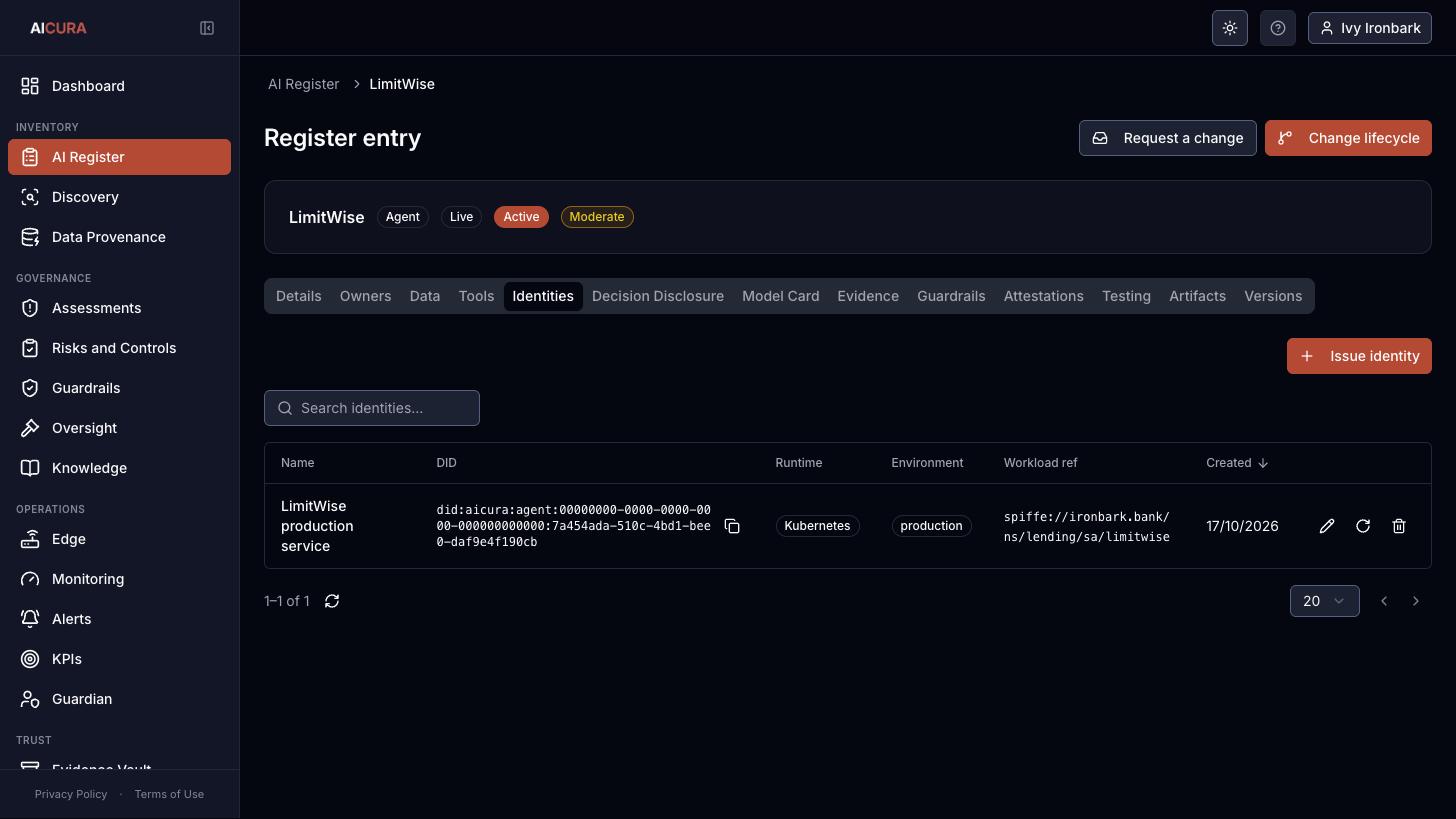Switch to the Details tab
The image size is (1456, 819).
[x=298, y=296]
